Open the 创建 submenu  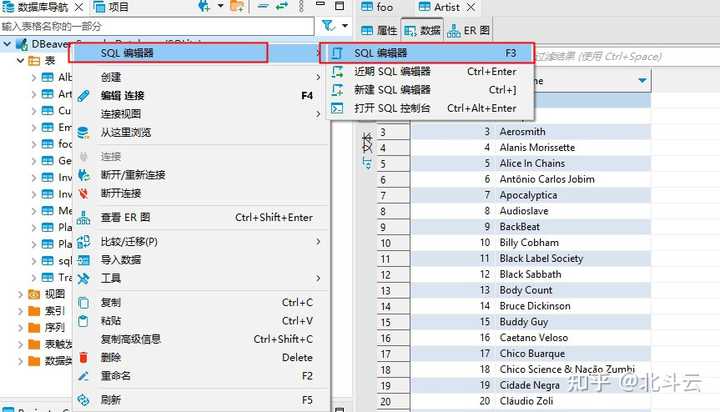pos(201,77)
